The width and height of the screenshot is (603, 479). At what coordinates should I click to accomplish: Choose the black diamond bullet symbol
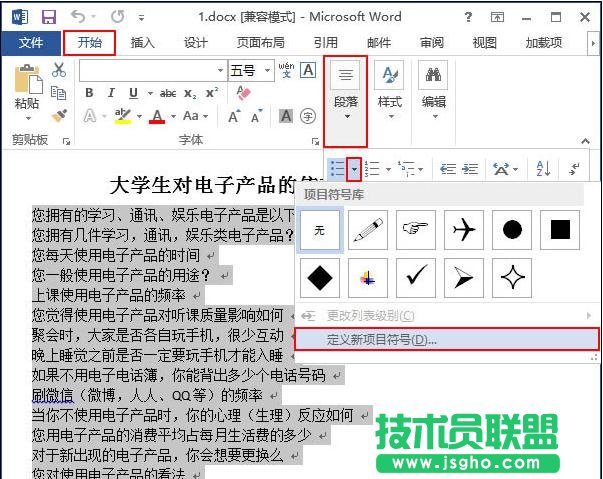[x=320, y=278]
